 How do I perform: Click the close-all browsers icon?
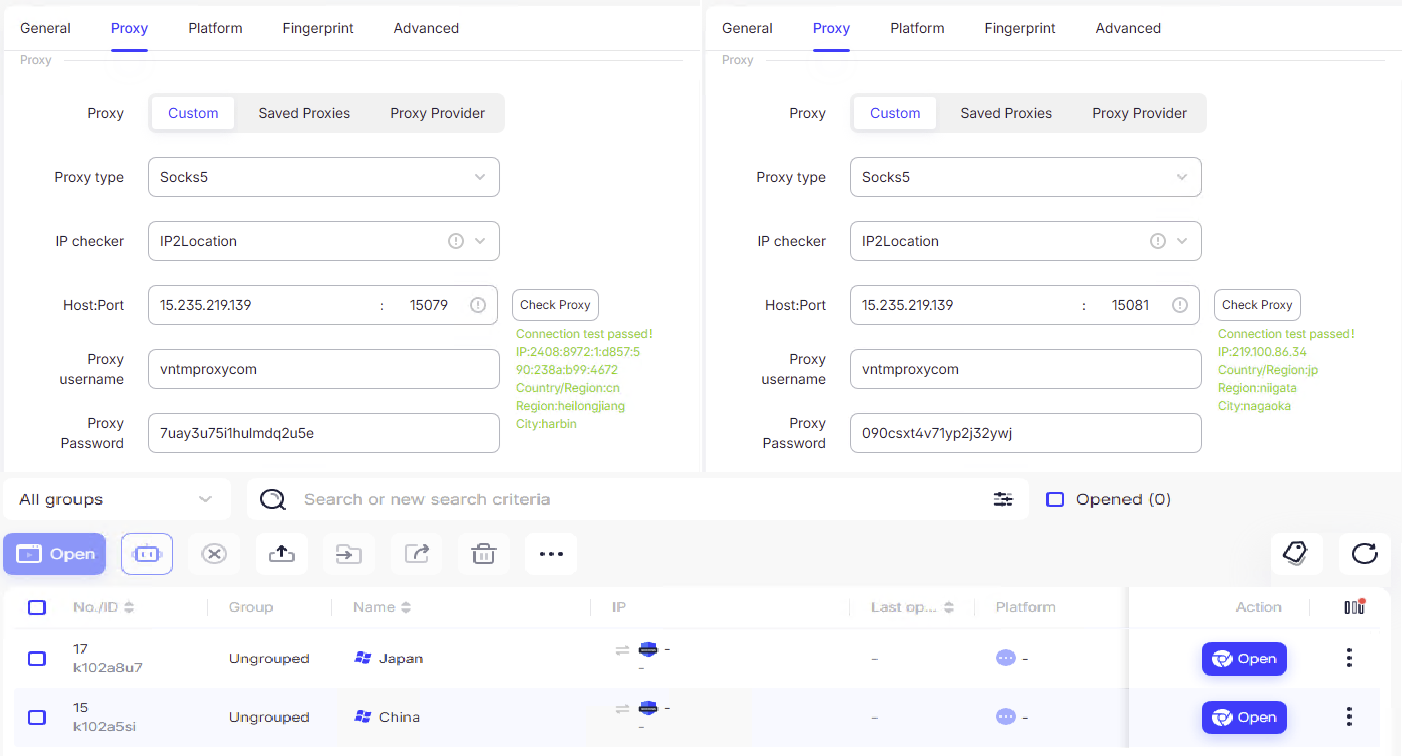click(x=214, y=553)
